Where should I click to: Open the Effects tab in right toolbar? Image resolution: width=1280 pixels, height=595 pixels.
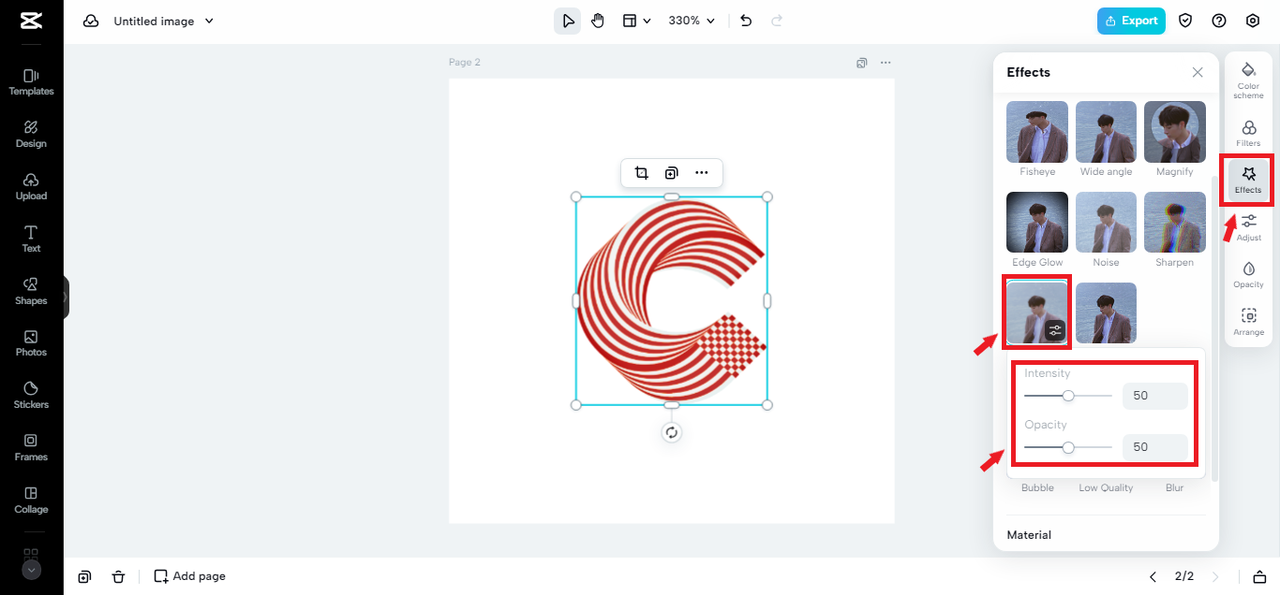[x=1248, y=180]
